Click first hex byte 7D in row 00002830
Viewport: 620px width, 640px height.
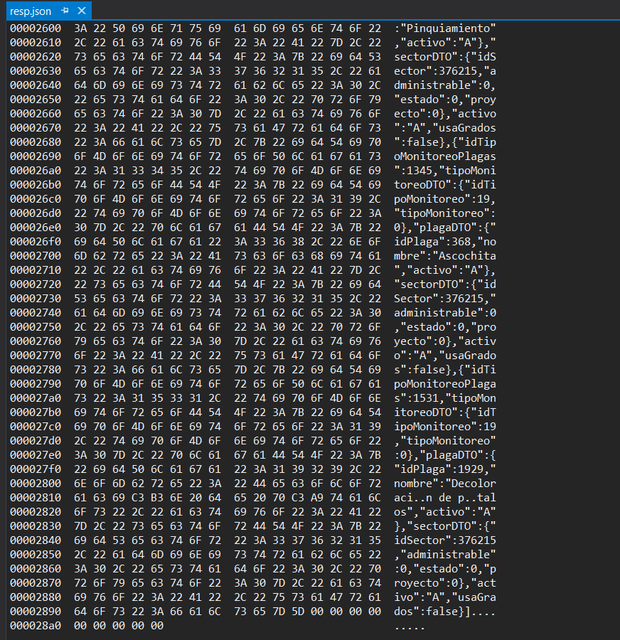80,526
